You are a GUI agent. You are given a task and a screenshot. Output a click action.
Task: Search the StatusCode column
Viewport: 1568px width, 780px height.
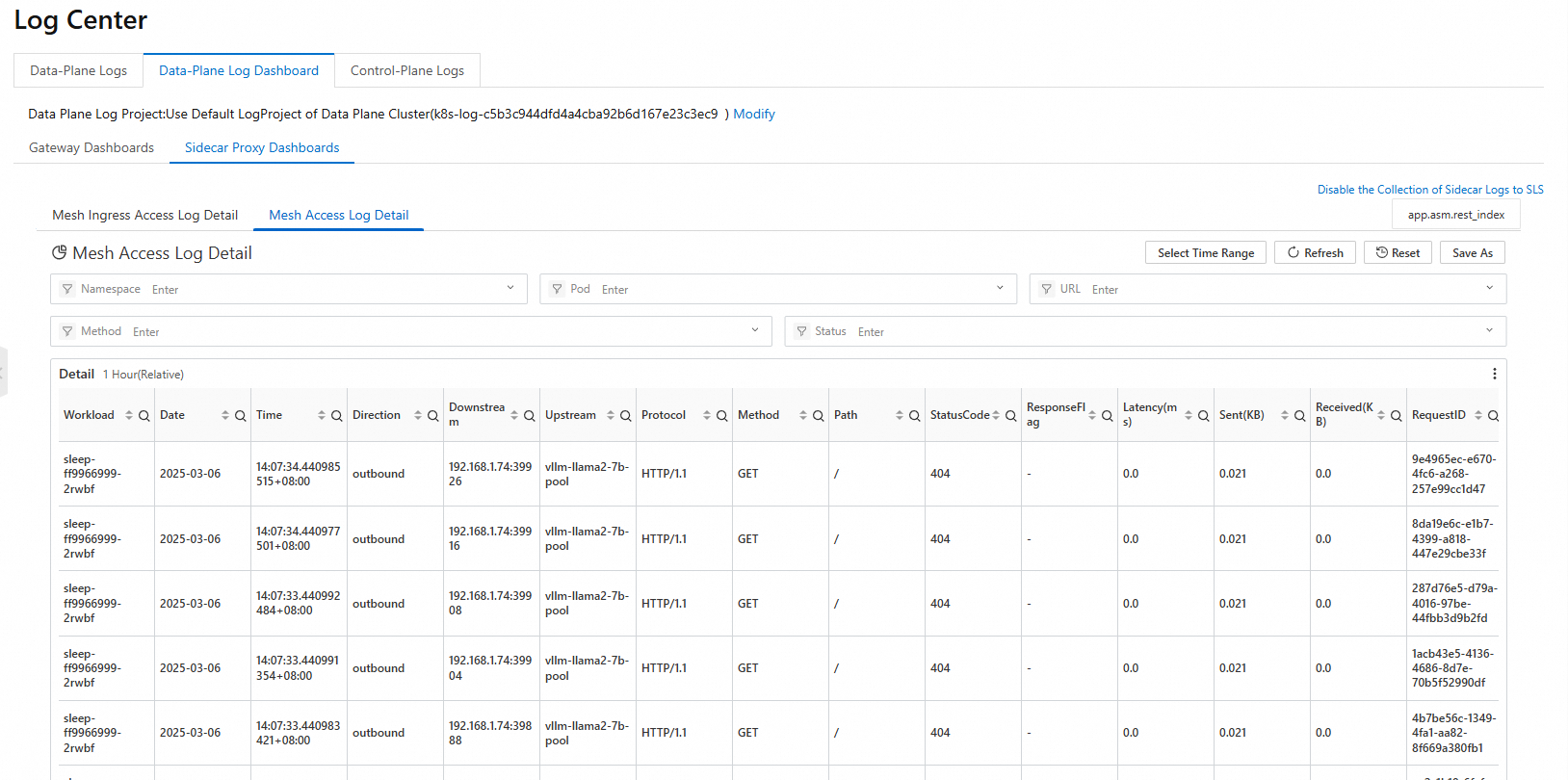[1011, 416]
